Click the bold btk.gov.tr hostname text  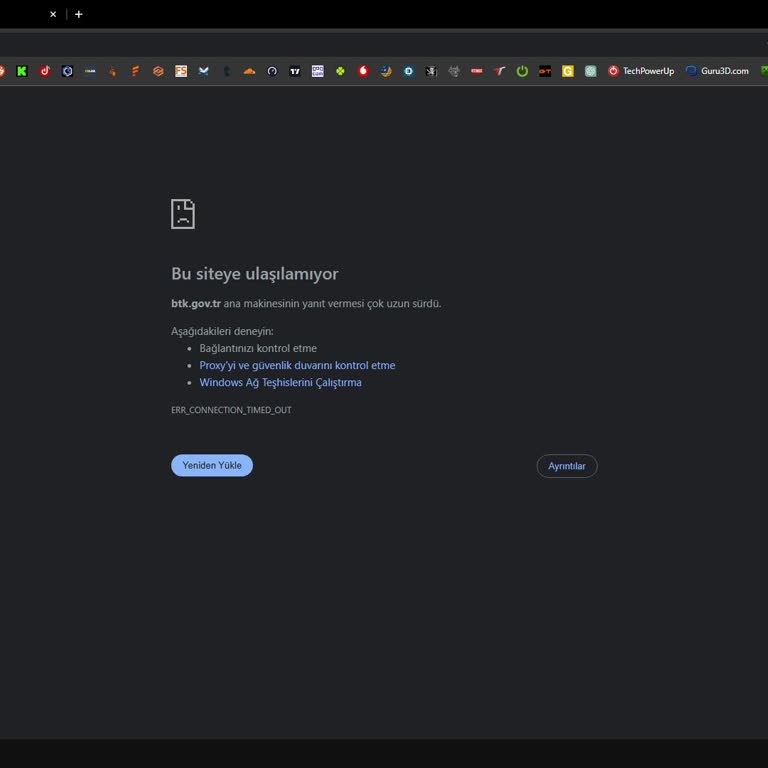coord(196,304)
